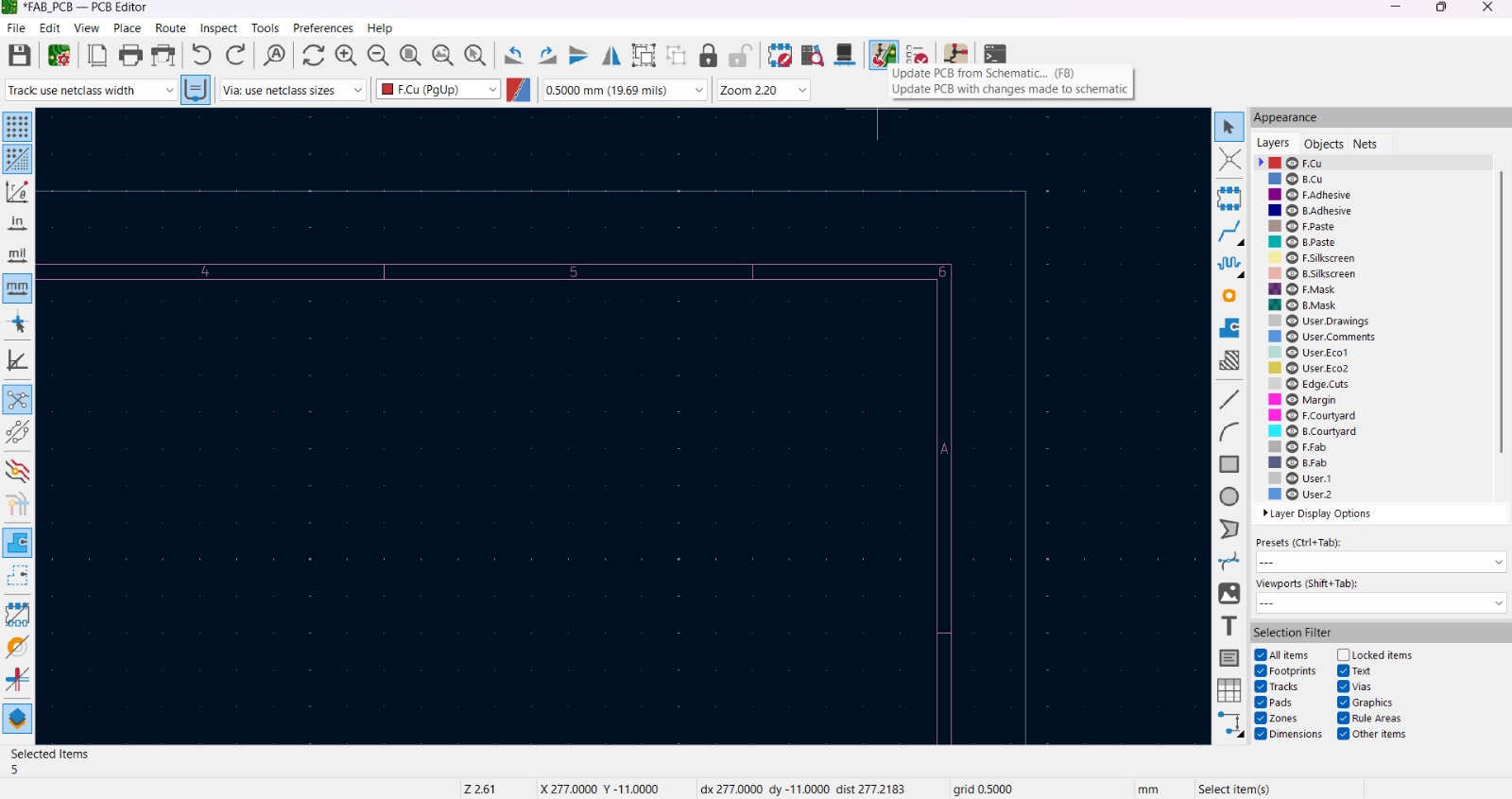Expand Layer Display Options
This screenshot has height=799, width=1512.
click(x=1316, y=514)
